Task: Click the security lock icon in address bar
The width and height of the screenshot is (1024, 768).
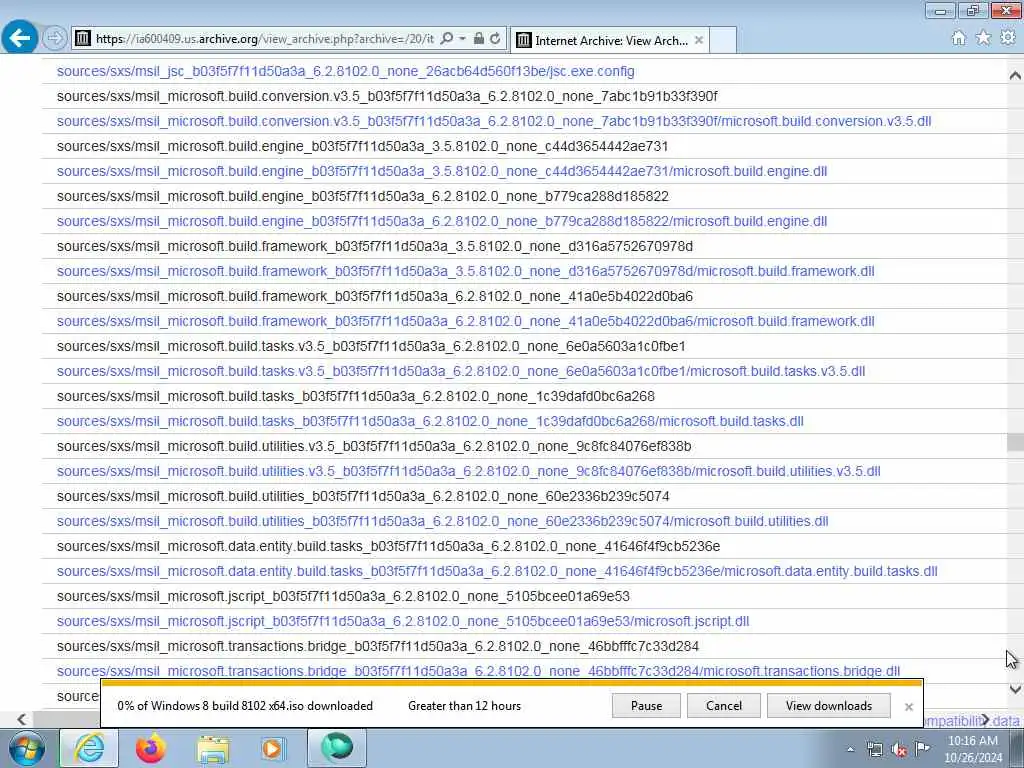Action: tap(479, 39)
